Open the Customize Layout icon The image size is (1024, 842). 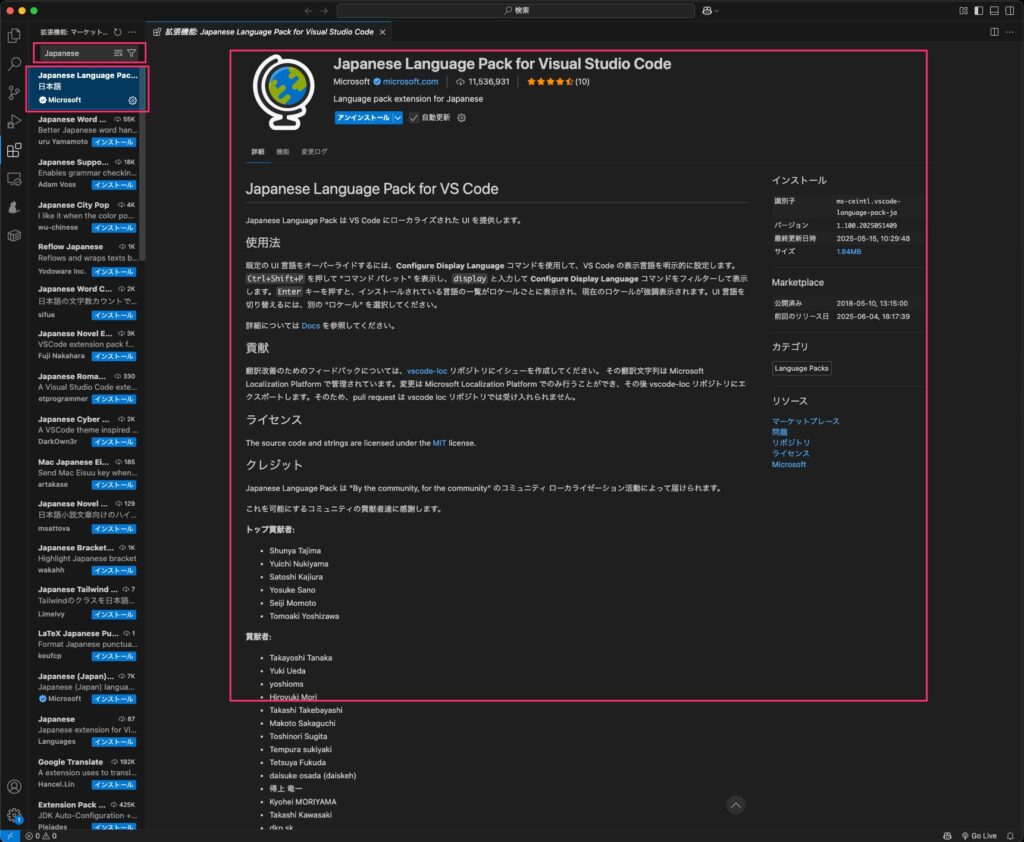point(963,10)
